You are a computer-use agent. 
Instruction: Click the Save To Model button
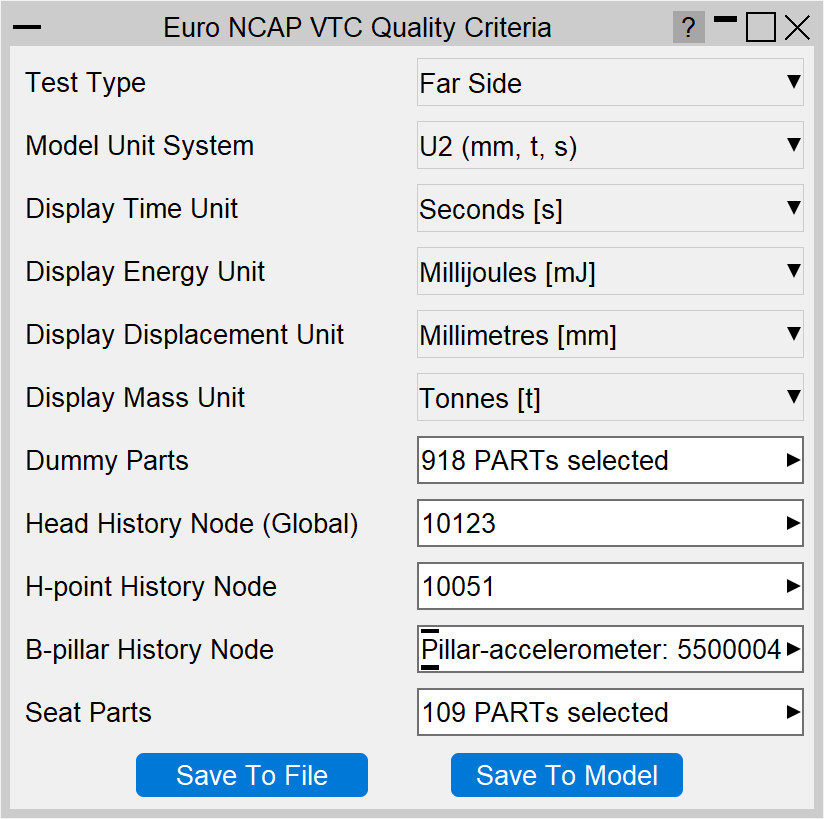566,775
